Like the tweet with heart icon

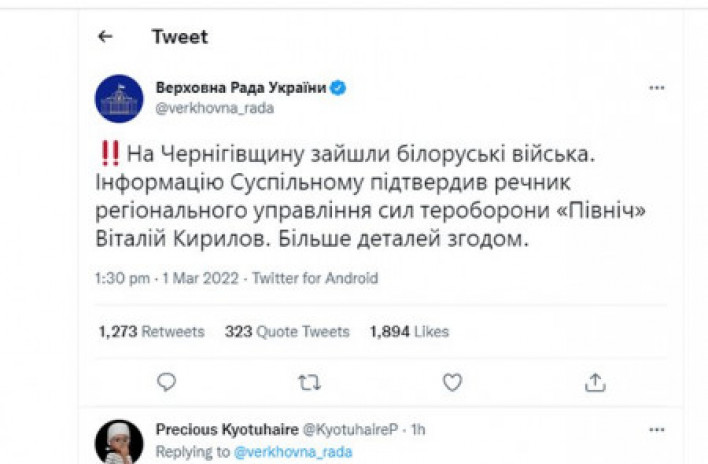[452, 382]
